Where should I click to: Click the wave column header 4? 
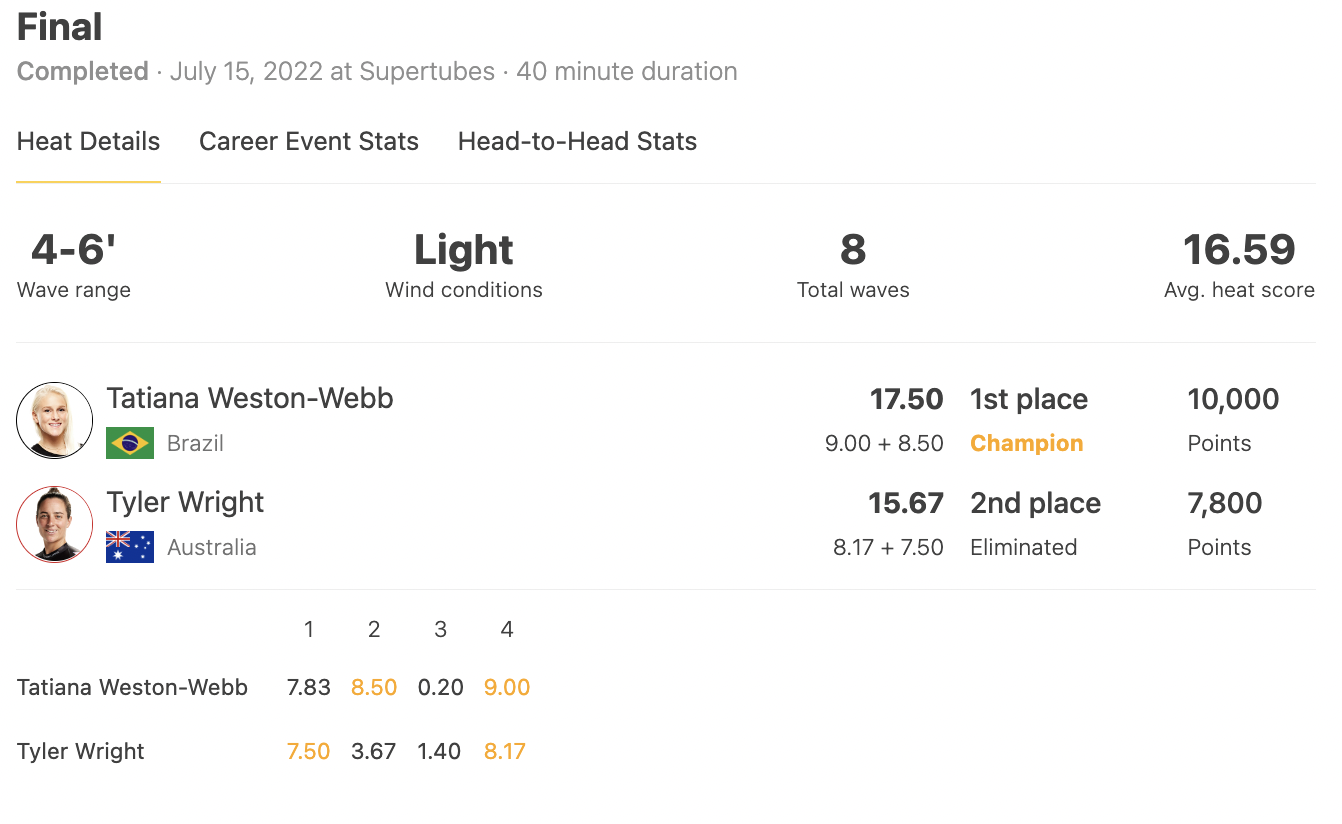507,629
